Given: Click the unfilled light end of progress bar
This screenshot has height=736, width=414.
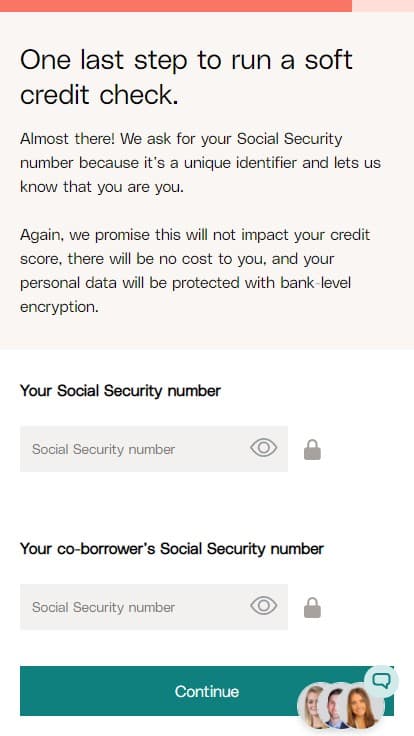Looking at the screenshot, I should tap(383, 6).
